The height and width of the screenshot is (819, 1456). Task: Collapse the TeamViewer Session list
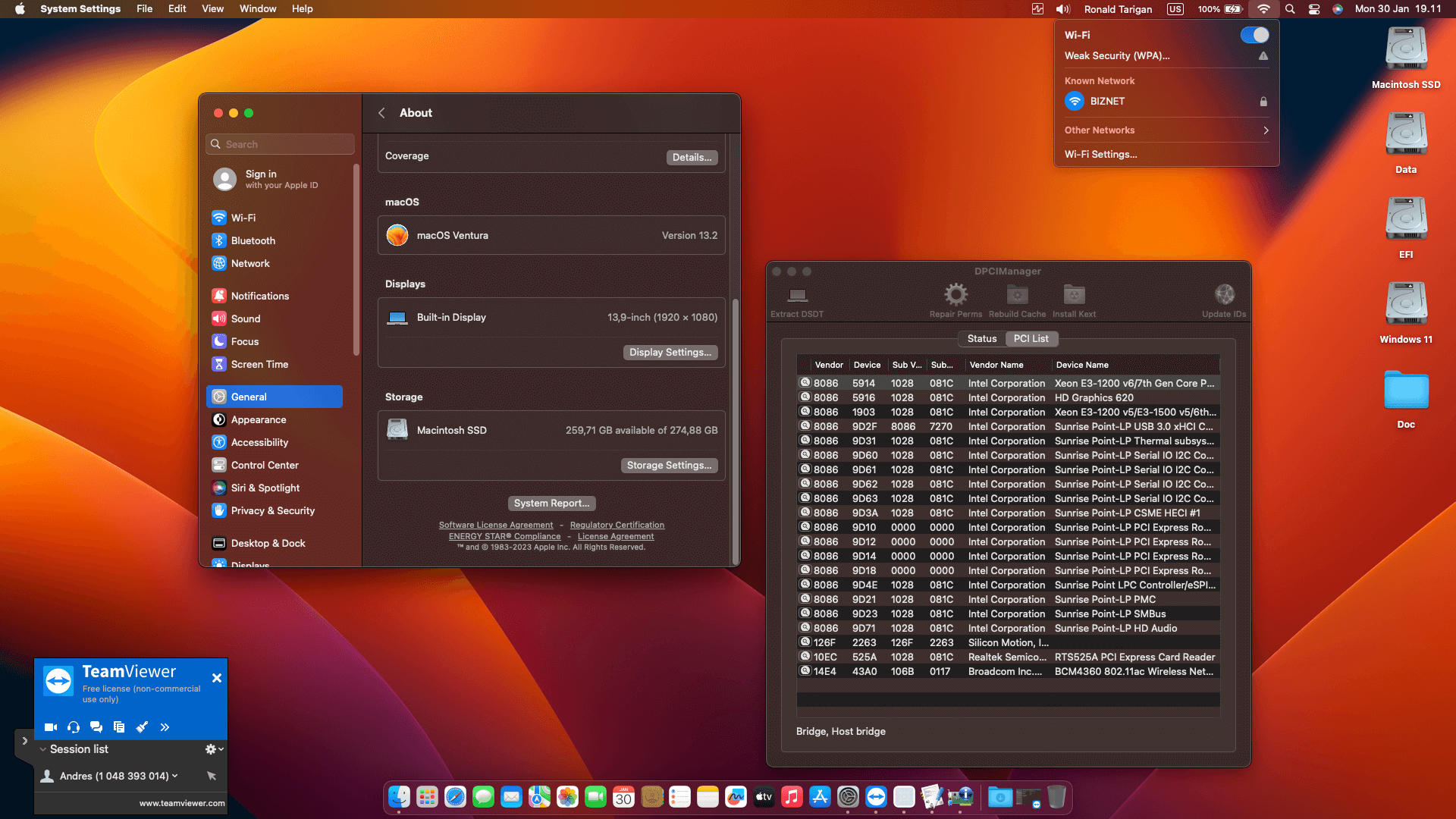pos(42,749)
